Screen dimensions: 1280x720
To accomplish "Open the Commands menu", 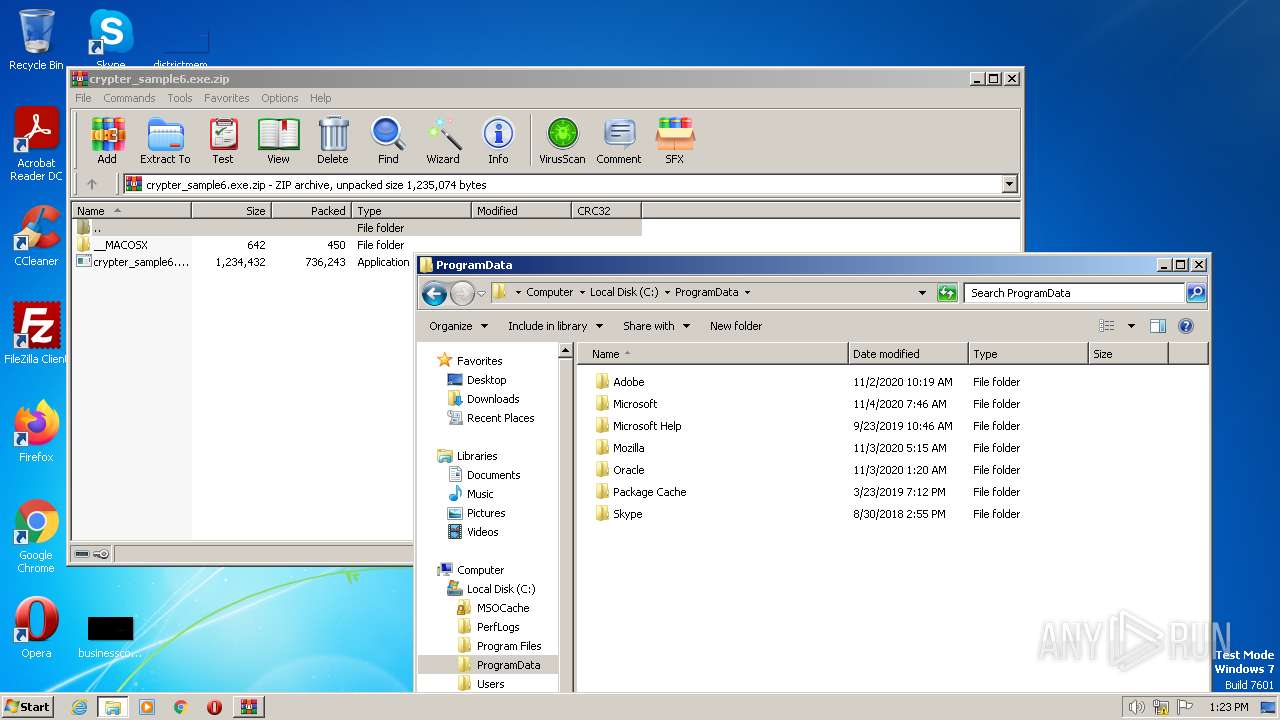I will 129,98.
